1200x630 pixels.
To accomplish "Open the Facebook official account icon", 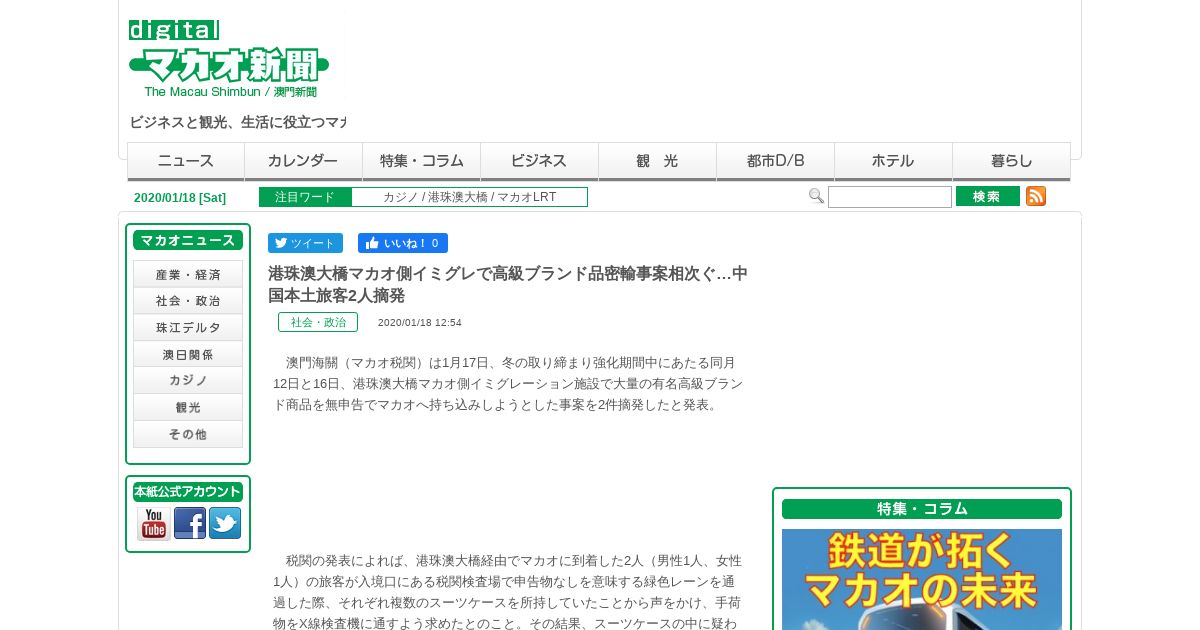I will [x=190, y=523].
